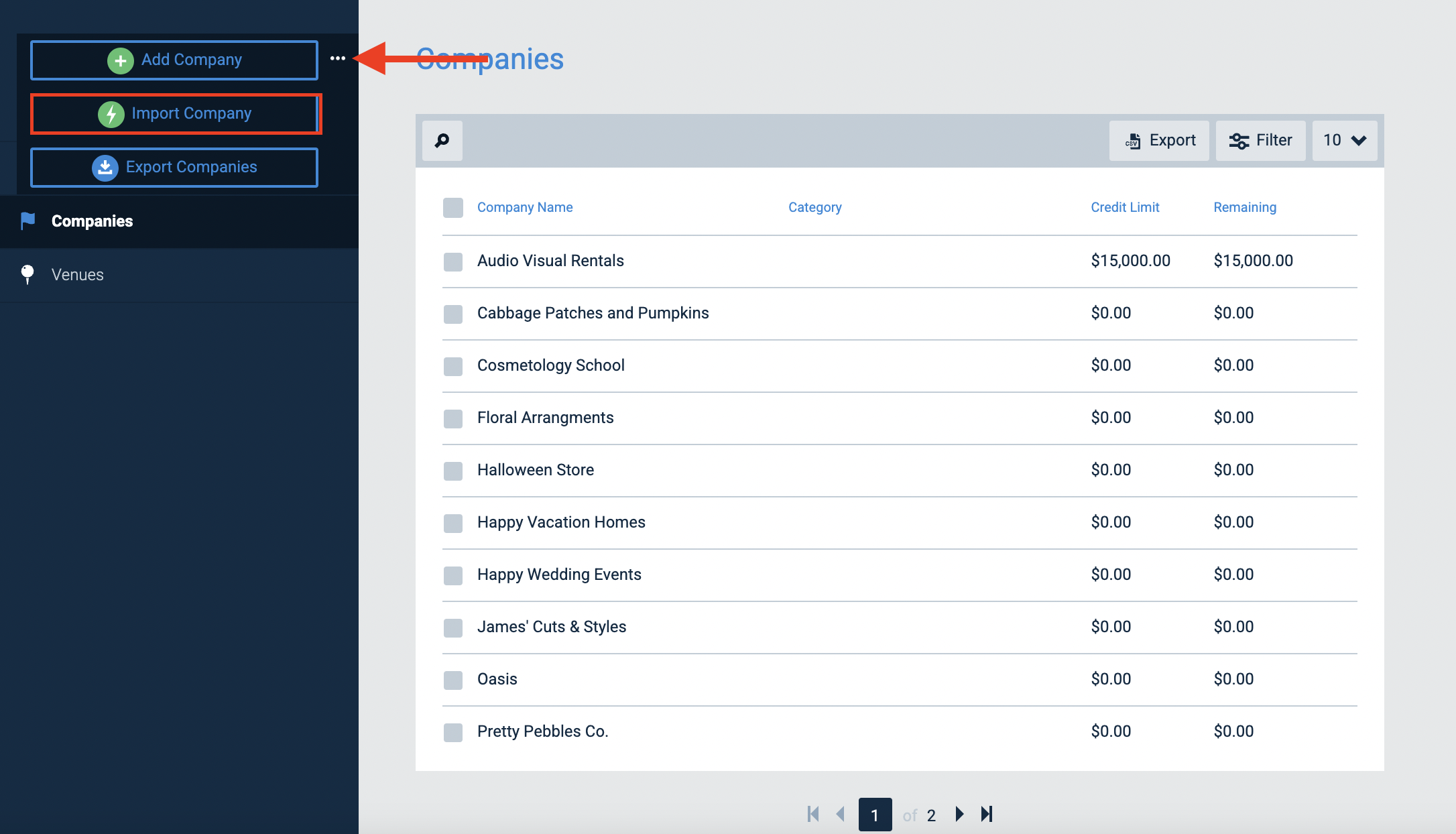1456x834 pixels.
Task: Click Audio Visual Rentals $15,000.00 remaining value
Action: (x=1253, y=261)
